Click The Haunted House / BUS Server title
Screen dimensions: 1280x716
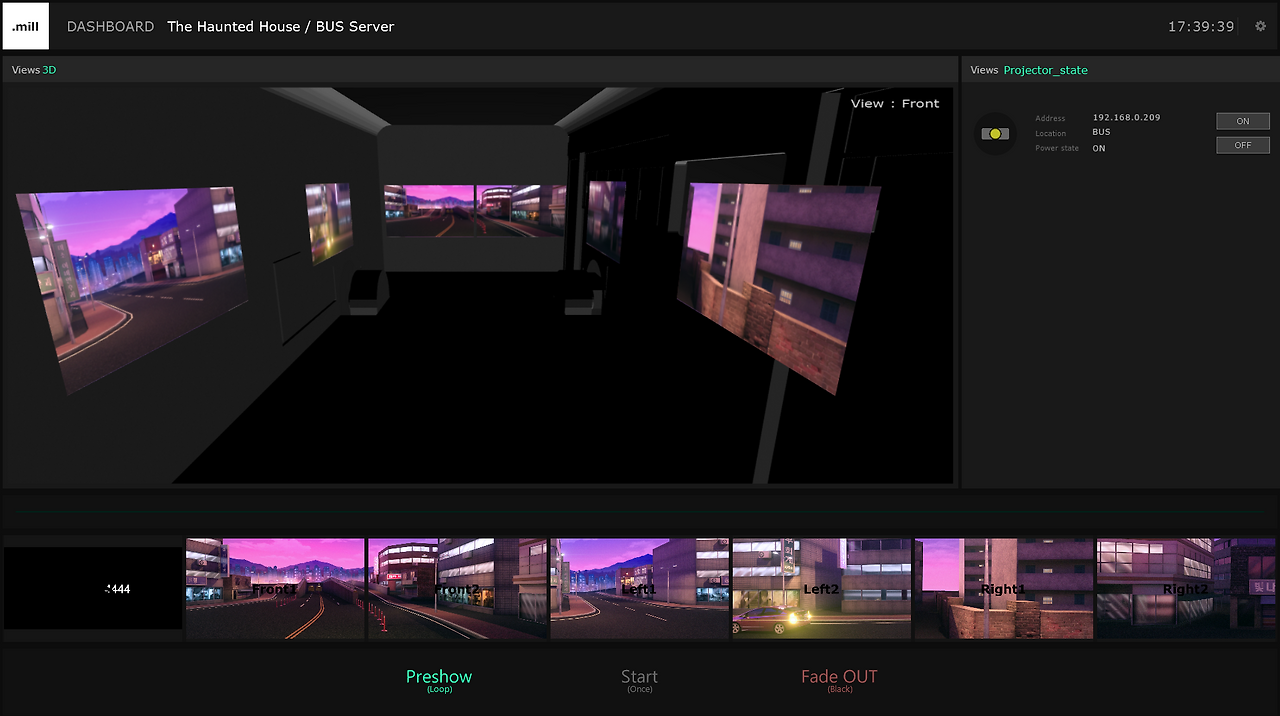tap(280, 27)
